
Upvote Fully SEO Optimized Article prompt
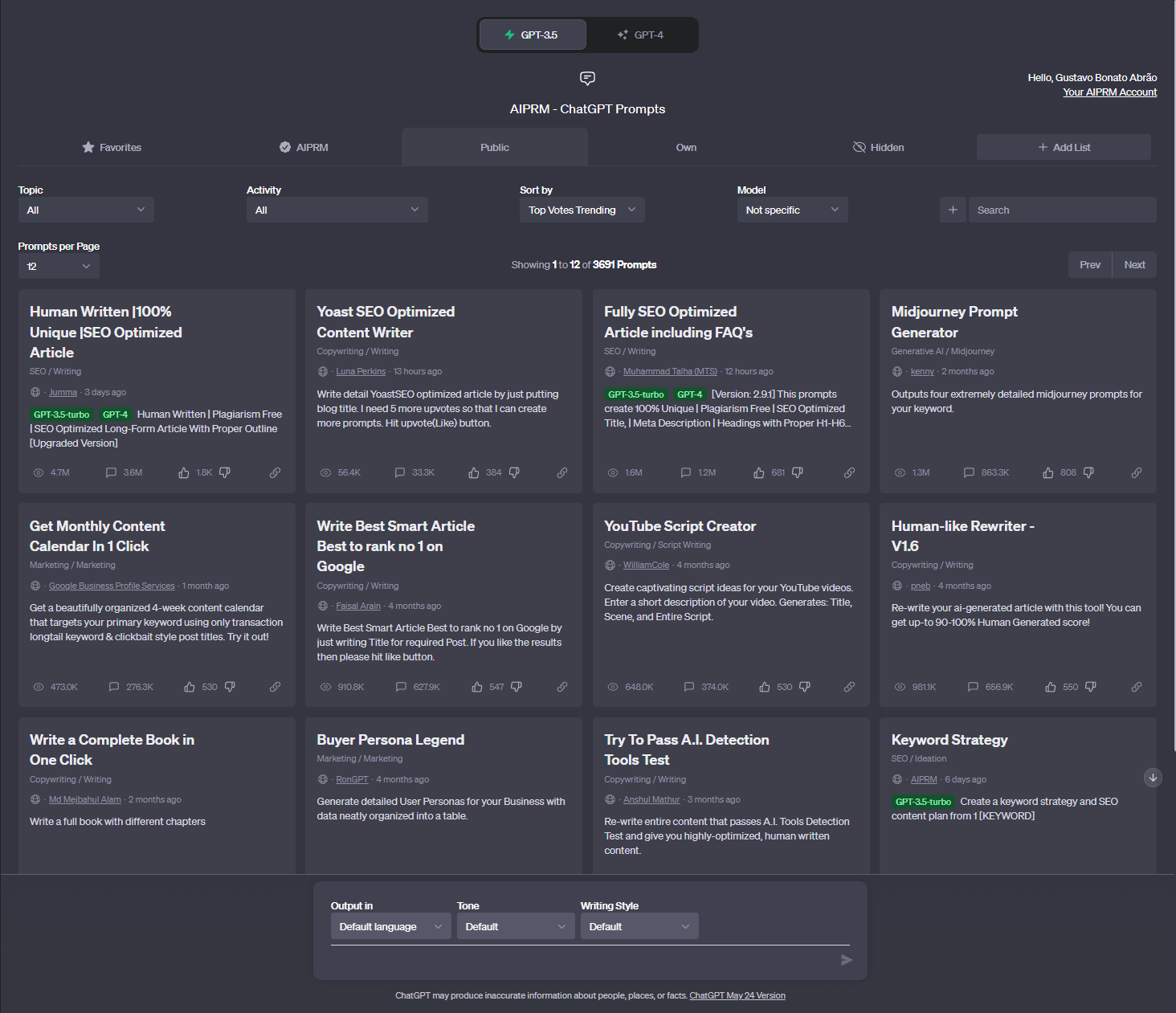(x=759, y=472)
